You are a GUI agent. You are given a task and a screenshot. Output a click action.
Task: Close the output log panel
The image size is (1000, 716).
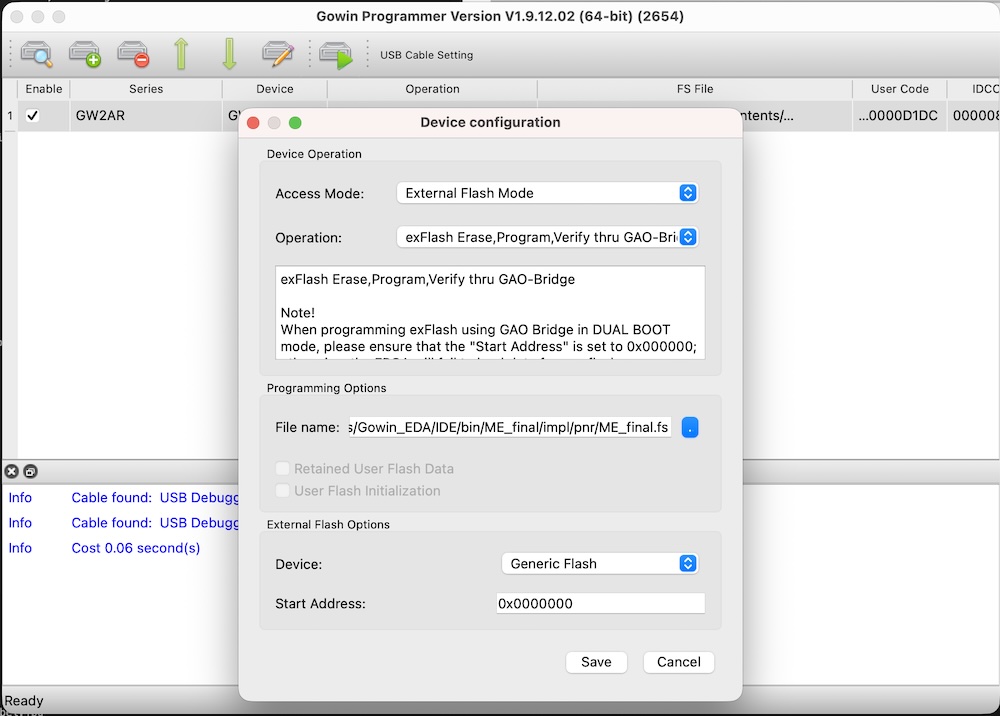pyautogui.click(x=11, y=472)
